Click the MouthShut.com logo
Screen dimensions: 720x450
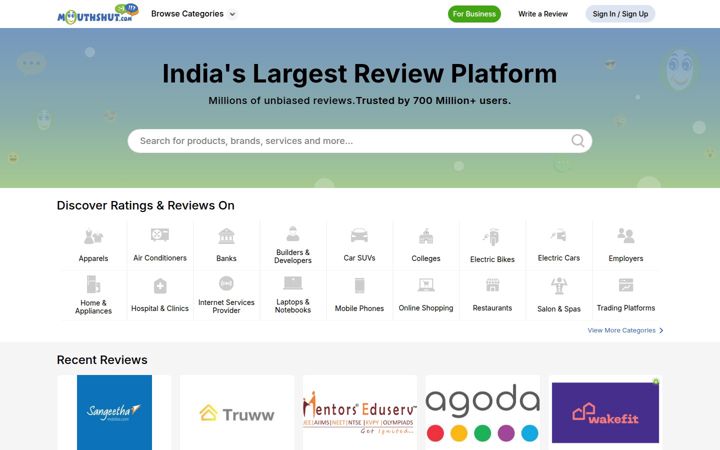click(x=98, y=14)
